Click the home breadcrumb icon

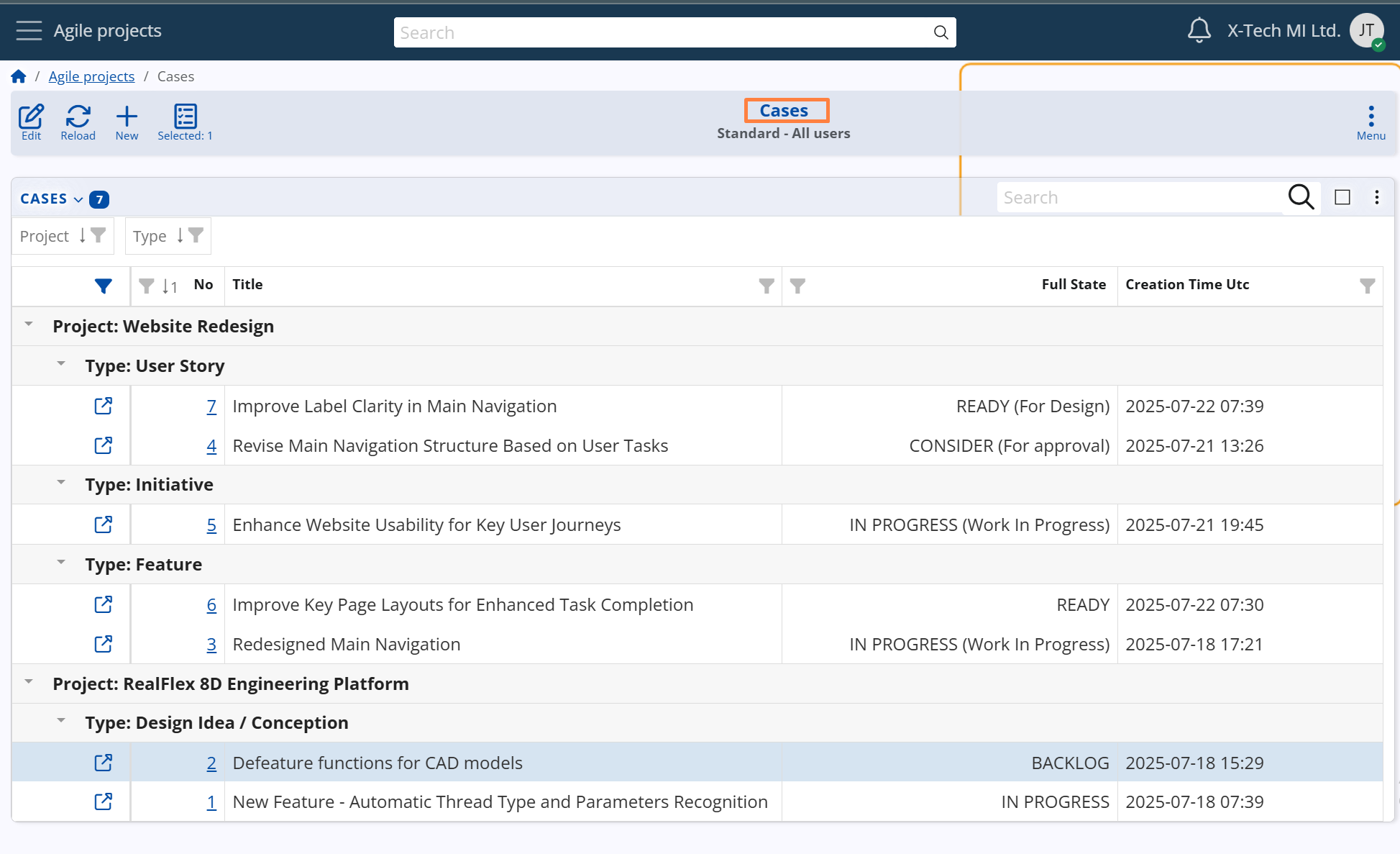pyautogui.click(x=19, y=76)
